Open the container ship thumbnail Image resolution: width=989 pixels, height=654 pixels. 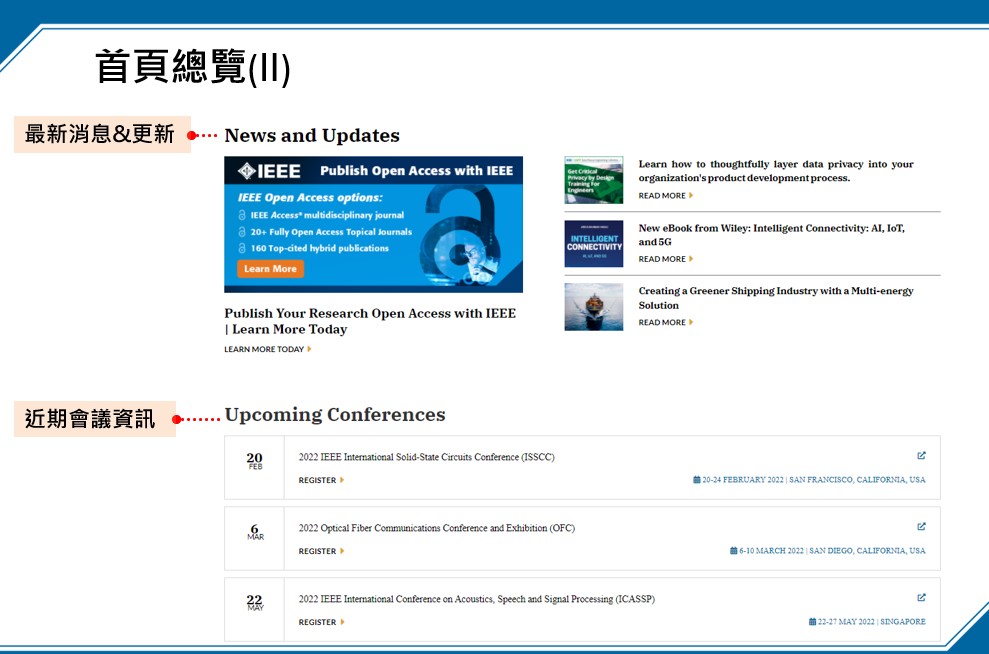pyautogui.click(x=594, y=307)
